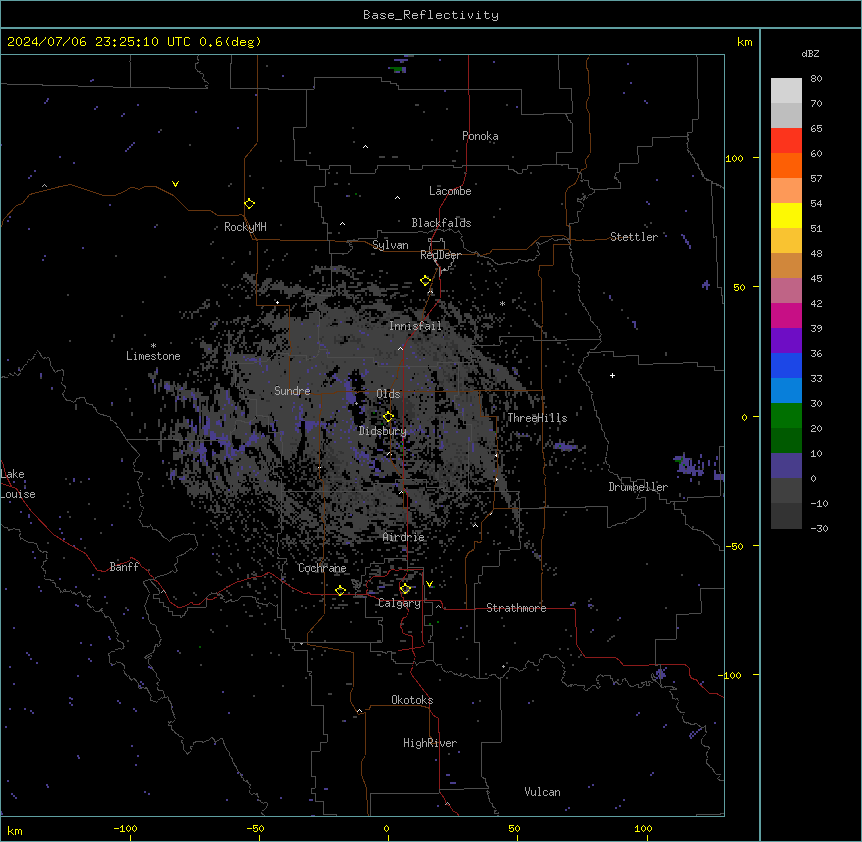Click the yellow diamond marker above RockyMH

(x=249, y=203)
